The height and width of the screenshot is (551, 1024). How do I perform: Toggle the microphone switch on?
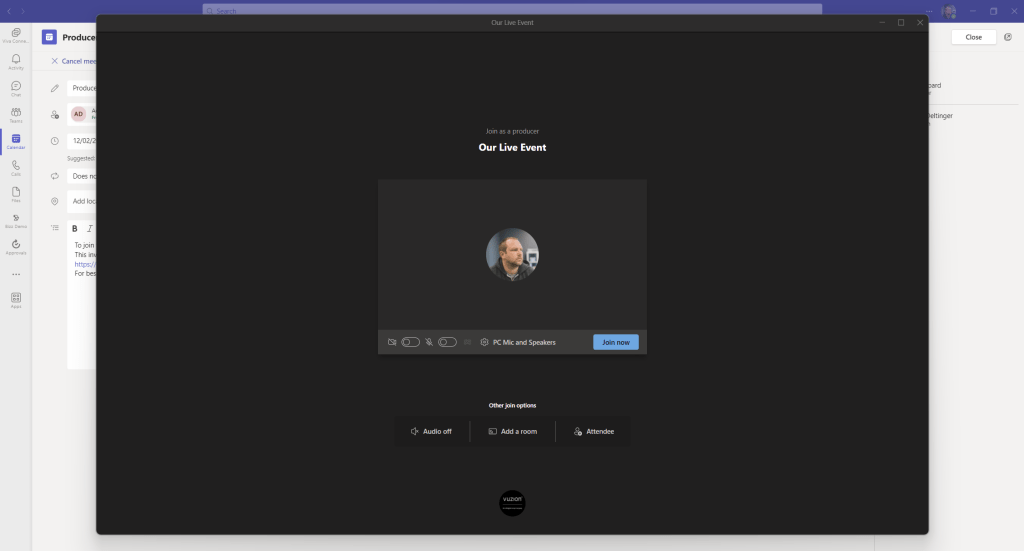coord(447,342)
